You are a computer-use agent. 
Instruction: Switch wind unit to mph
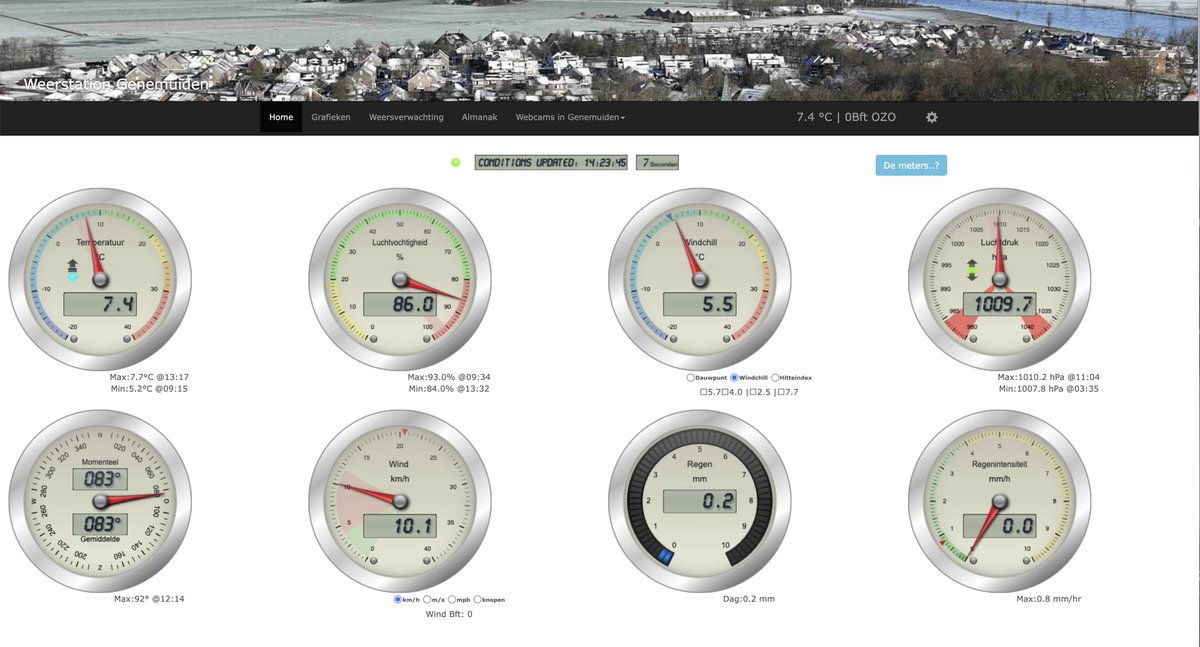click(x=452, y=599)
